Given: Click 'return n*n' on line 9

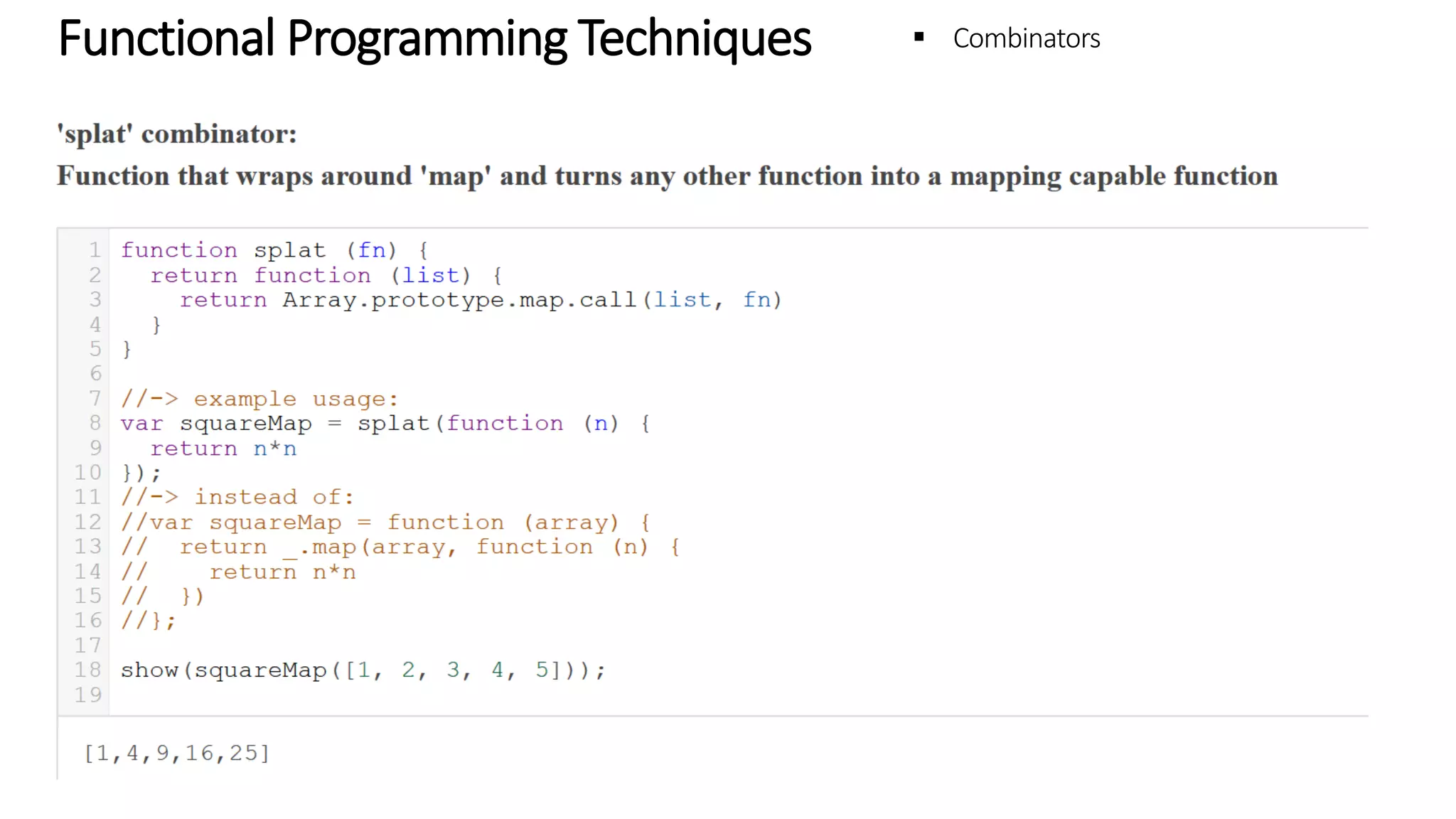Looking at the screenshot, I should point(223,449).
